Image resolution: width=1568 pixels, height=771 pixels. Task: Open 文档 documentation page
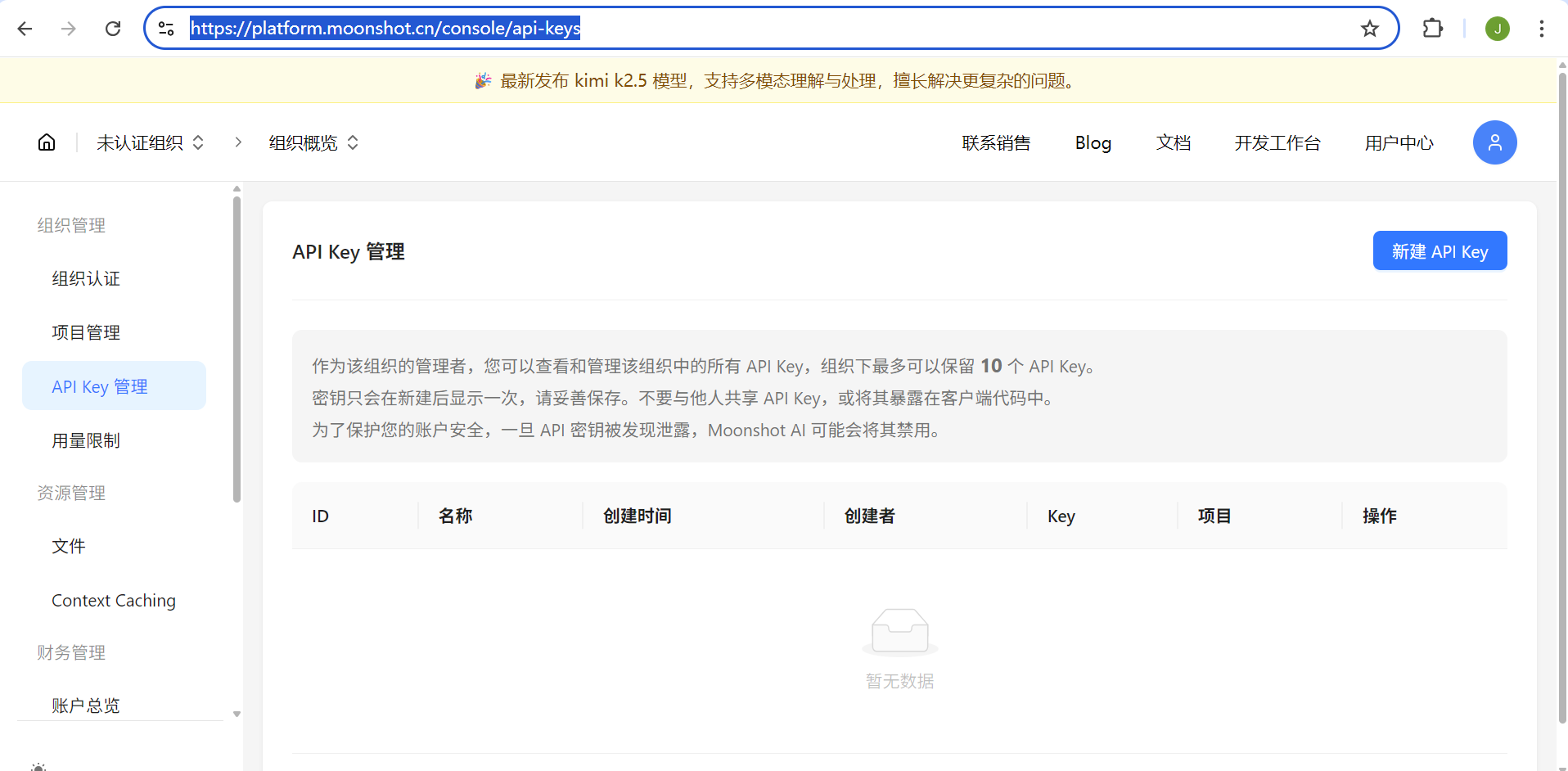tap(1174, 142)
